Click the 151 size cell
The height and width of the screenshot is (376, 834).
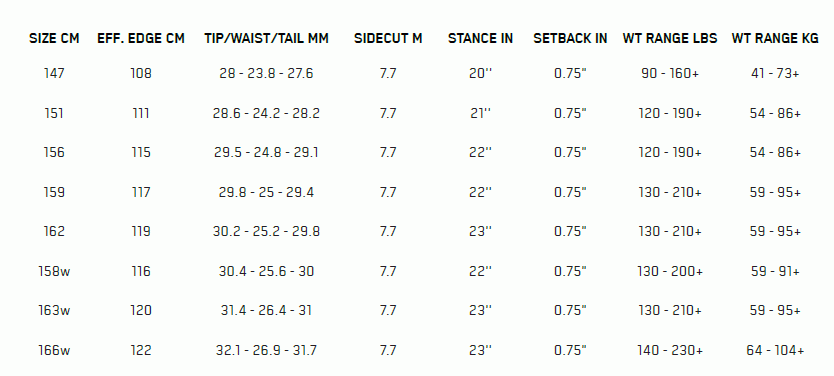(54, 113)
